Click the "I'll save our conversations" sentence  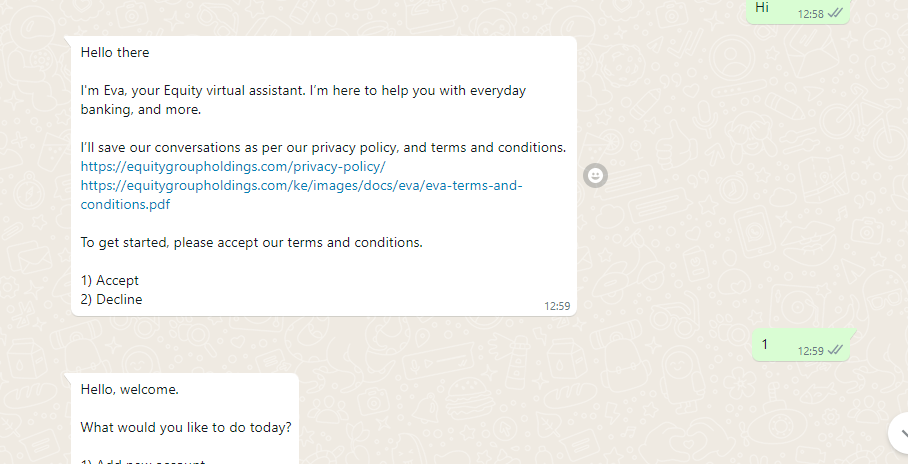coord(323,148)
